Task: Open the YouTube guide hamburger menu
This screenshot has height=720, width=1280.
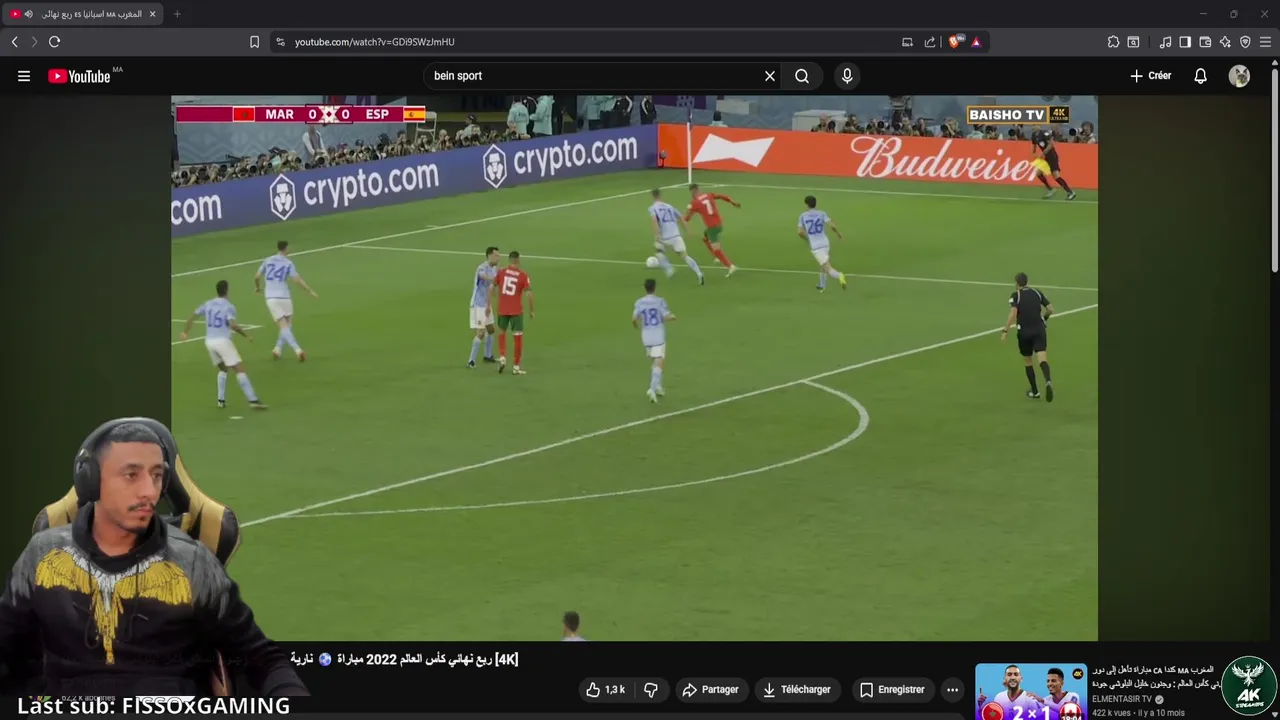Action: tap(24, 76)
